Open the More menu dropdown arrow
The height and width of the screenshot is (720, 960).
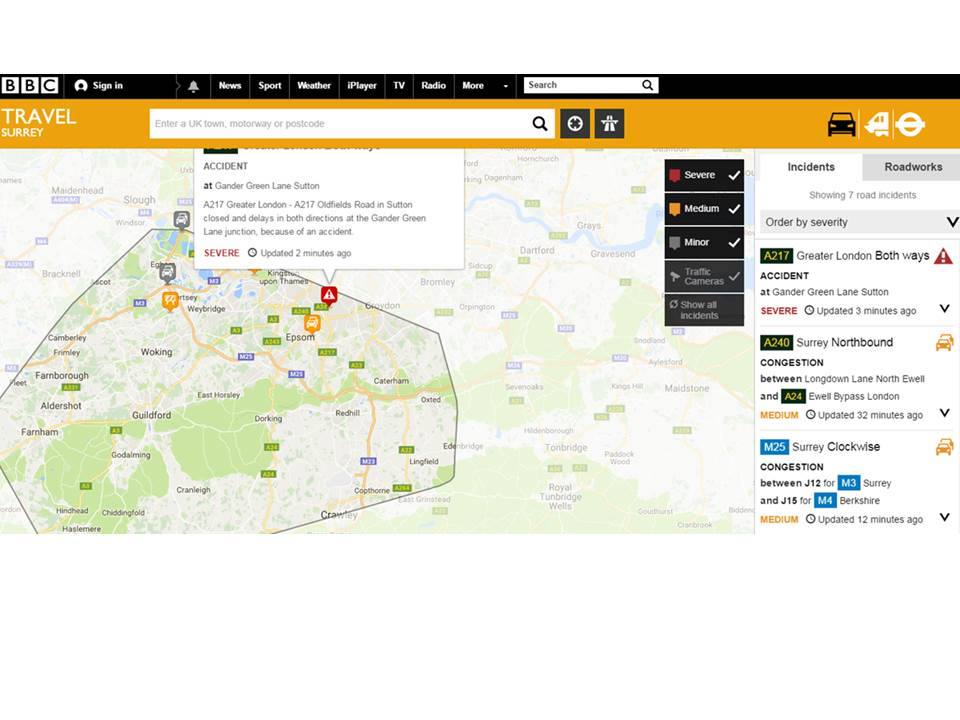coord(505,86)
